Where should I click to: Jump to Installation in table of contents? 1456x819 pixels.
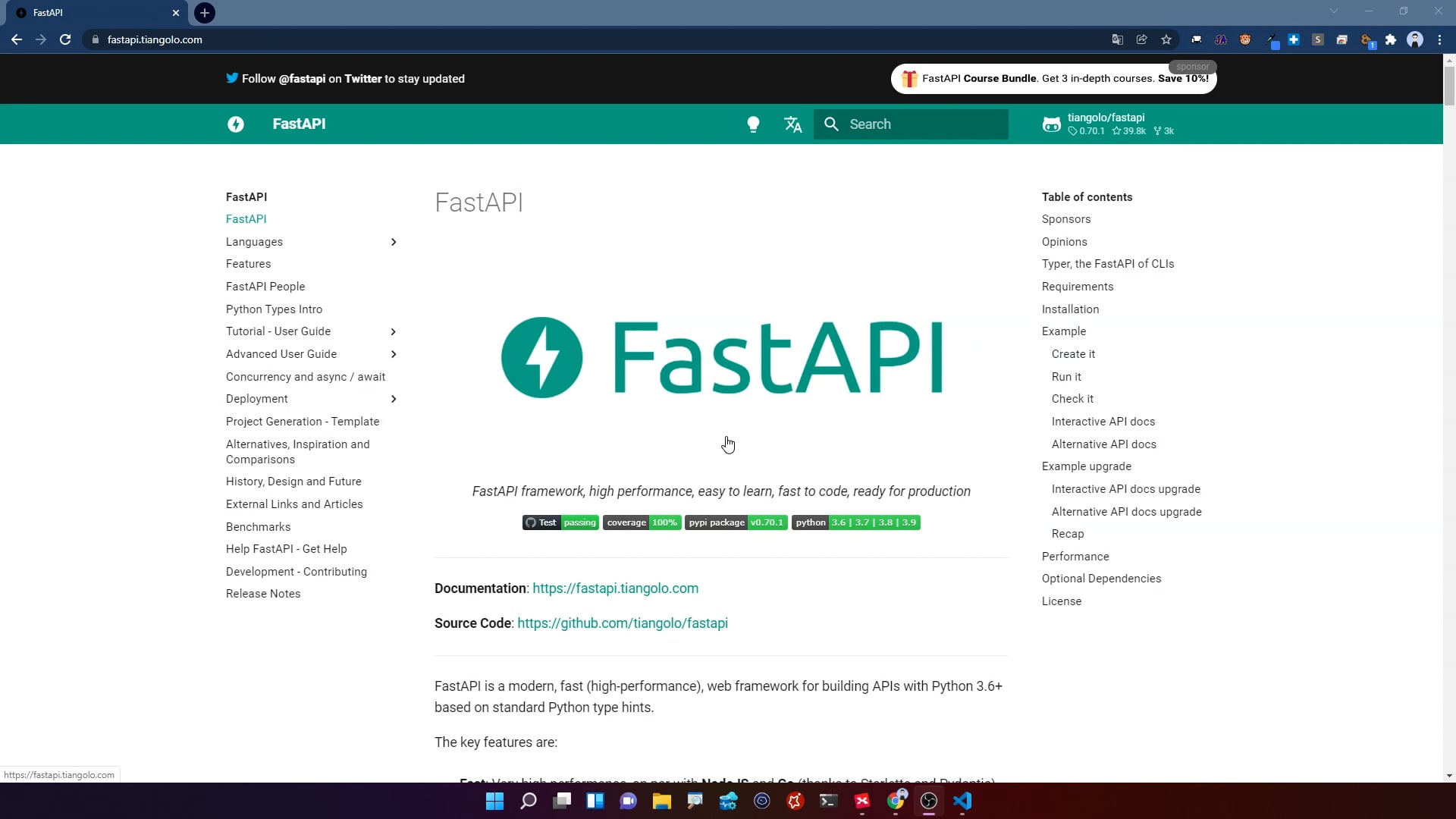click(1070, 309)
